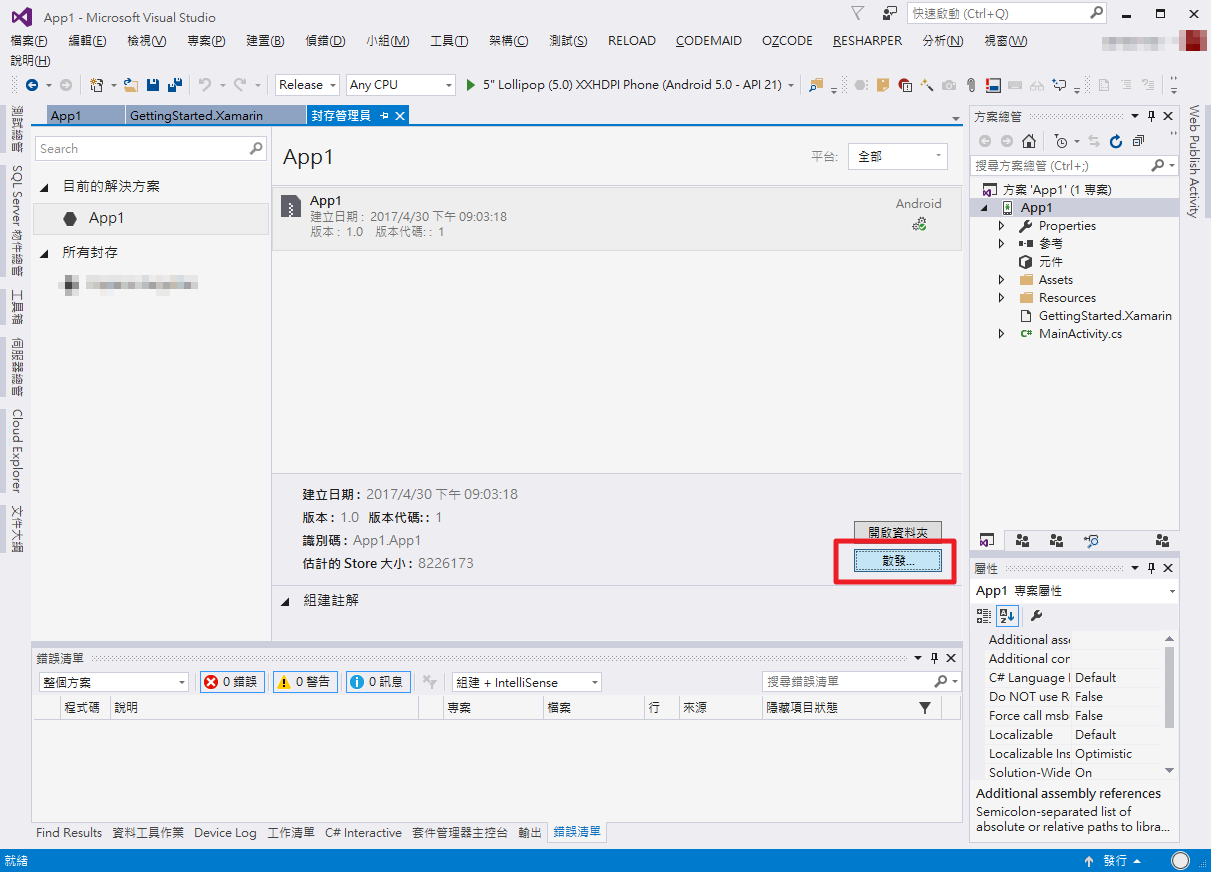Open the Web Publish Activity side tab

(1193, 161)
